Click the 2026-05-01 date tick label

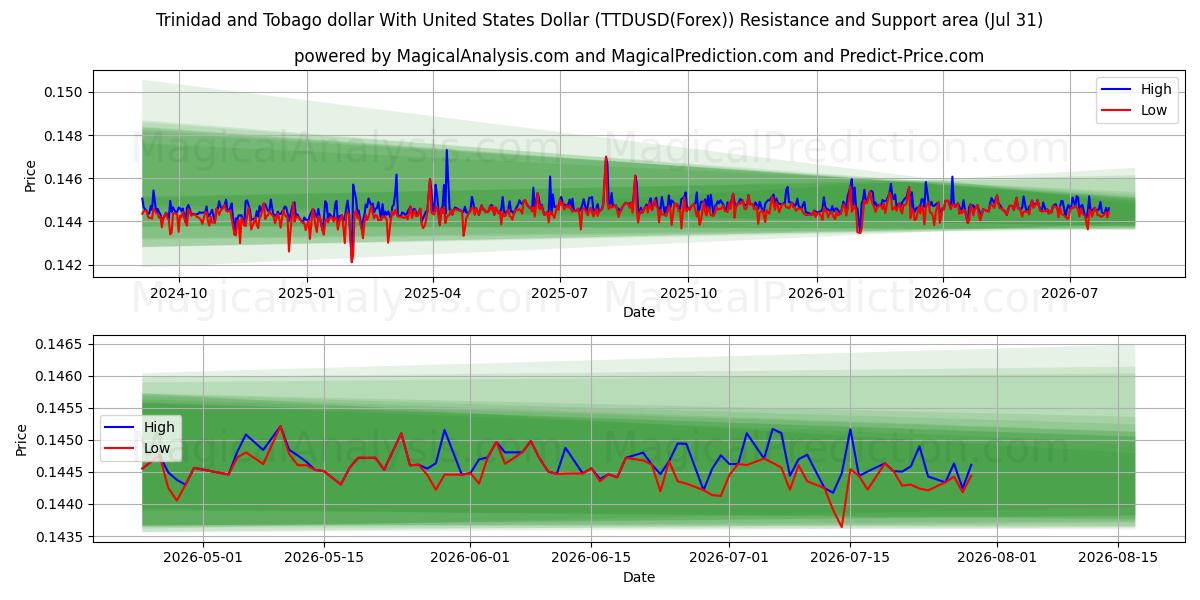click(203, 558)
